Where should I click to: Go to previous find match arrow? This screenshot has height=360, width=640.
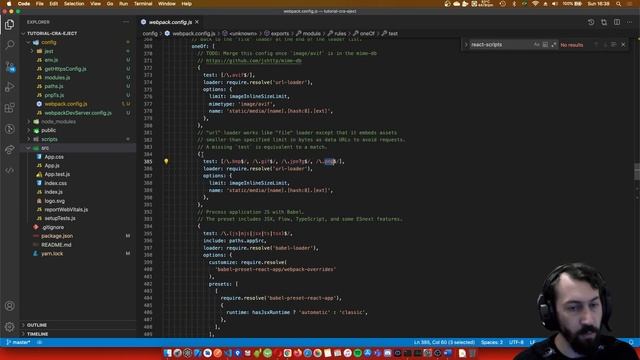(596, 44)
